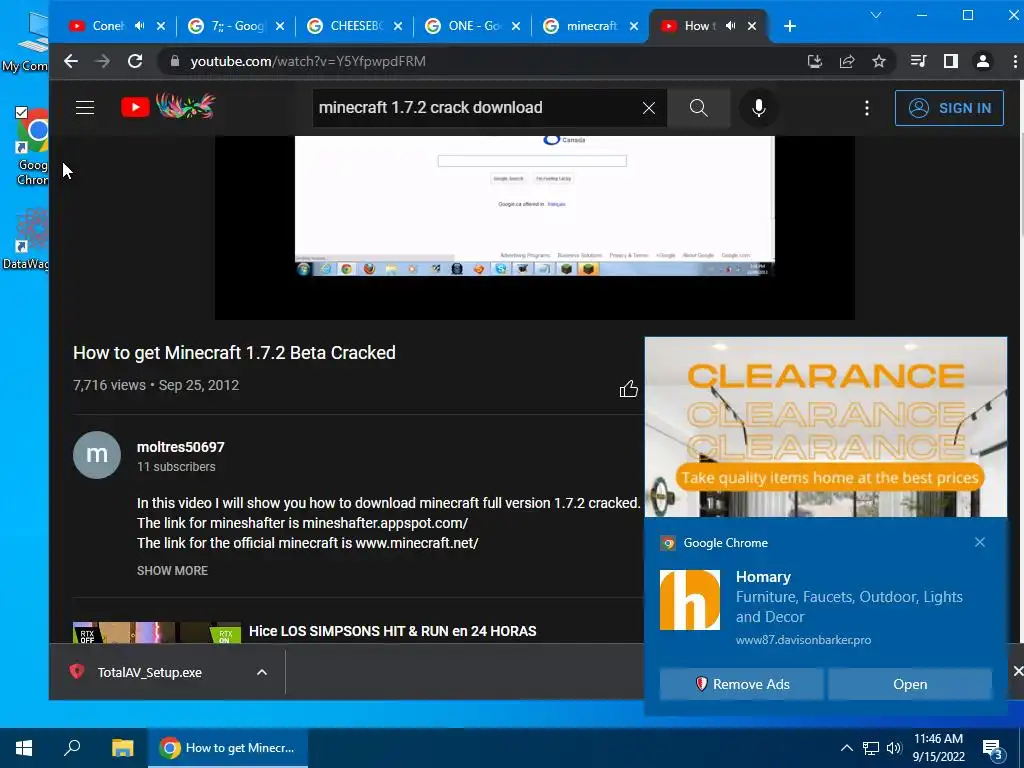Start voice search with microphone
The width and height of the screenshot is (1024, 768).
[758, 108]
